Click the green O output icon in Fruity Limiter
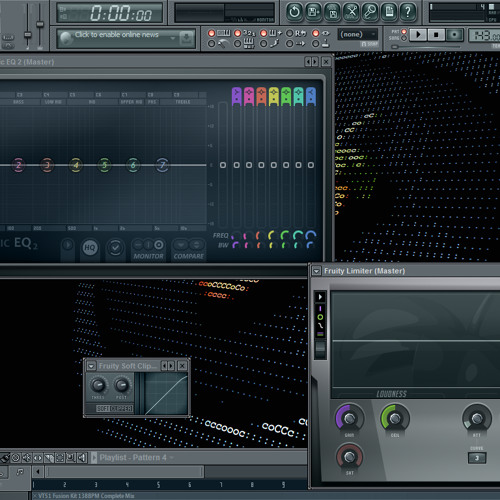Image resolution: width=500 pixels, height=500 pixels. click(x=320, y=317)
